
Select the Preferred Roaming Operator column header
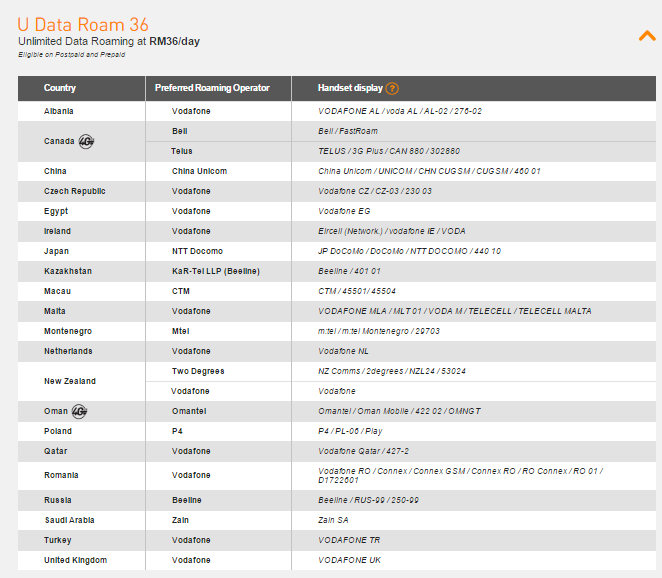(212, 88)
